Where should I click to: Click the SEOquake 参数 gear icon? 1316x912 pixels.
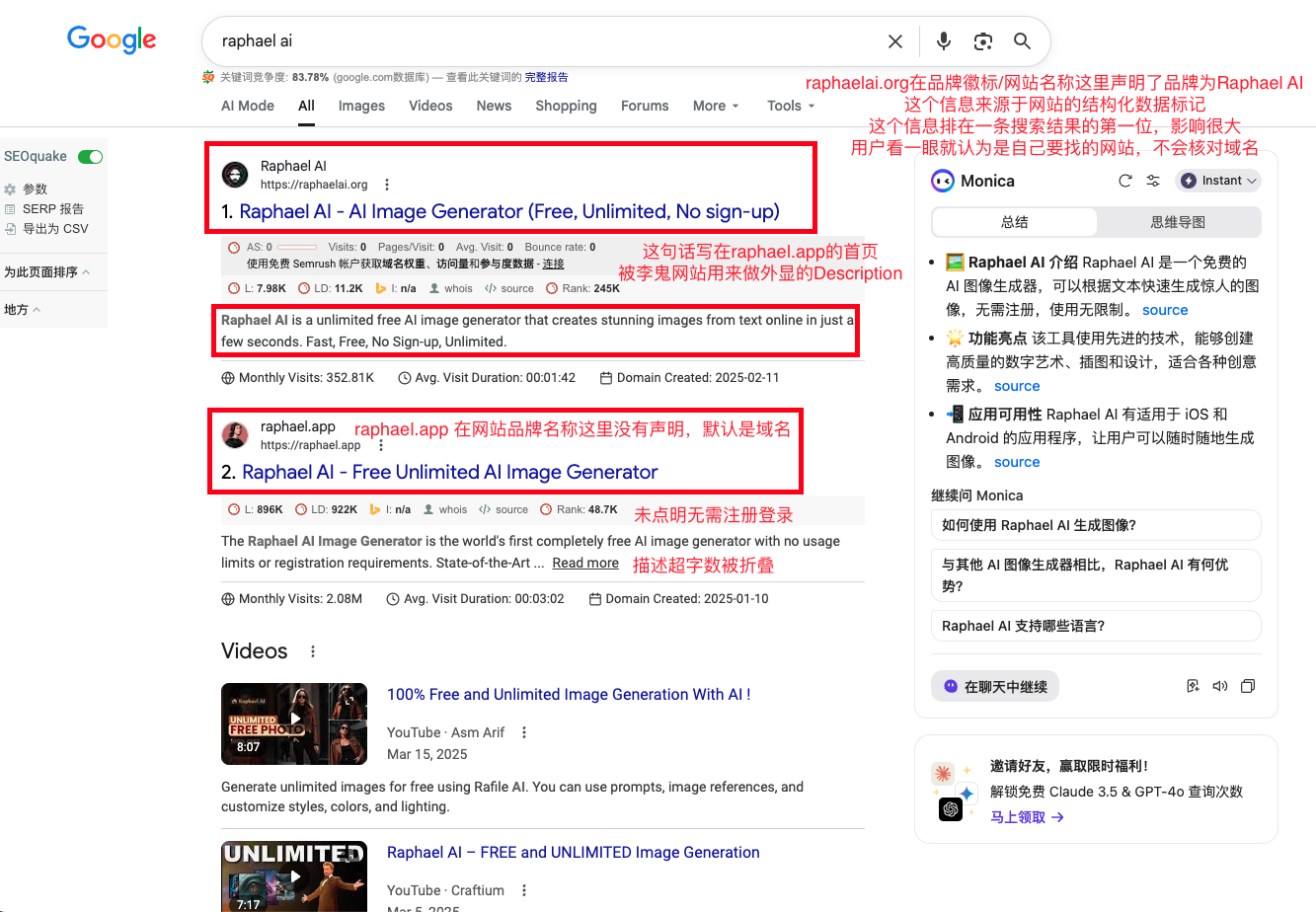pos(11,189)
